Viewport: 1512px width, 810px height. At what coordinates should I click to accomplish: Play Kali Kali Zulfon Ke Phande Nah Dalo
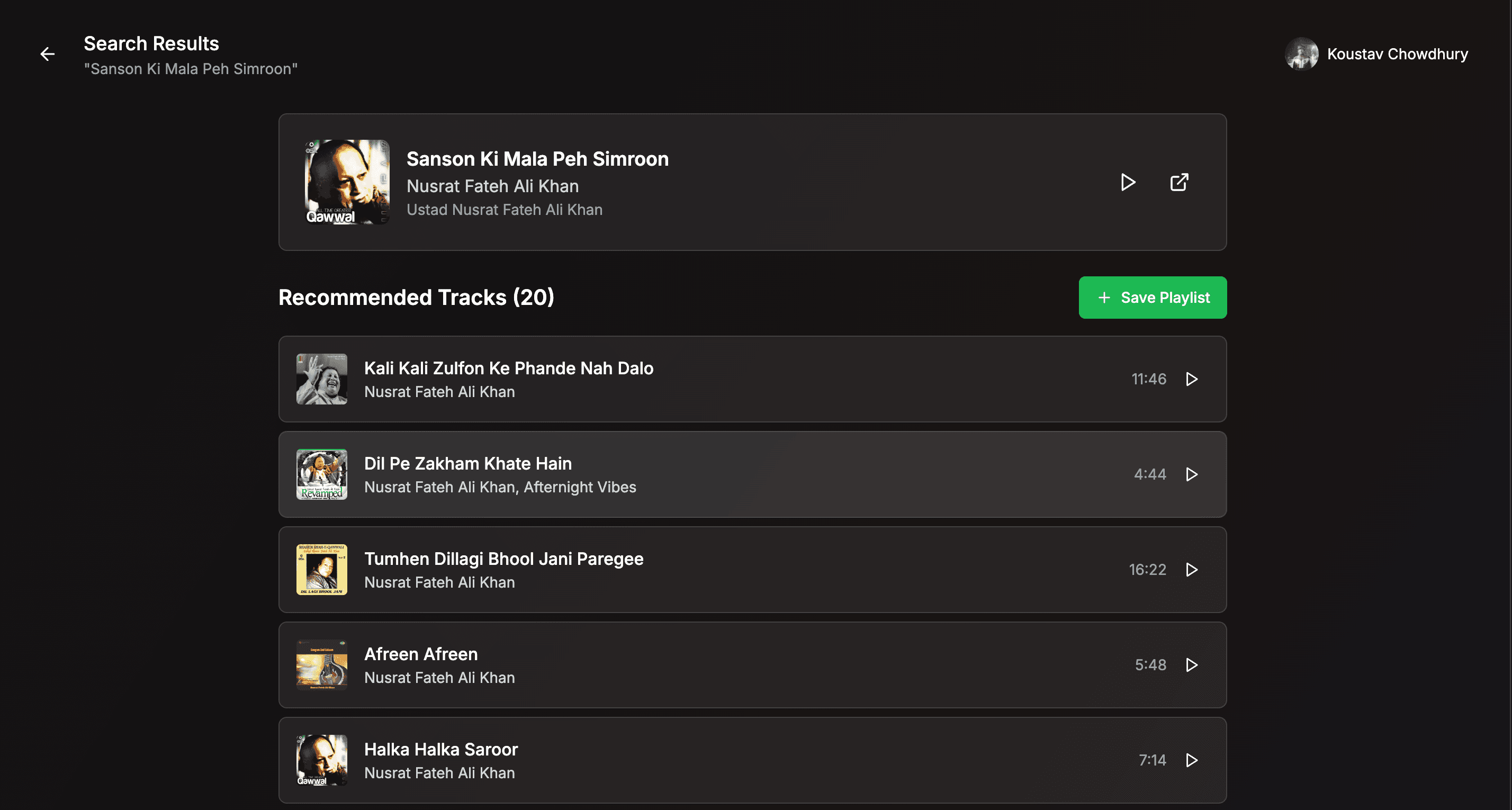click(x=1192, y=379)
